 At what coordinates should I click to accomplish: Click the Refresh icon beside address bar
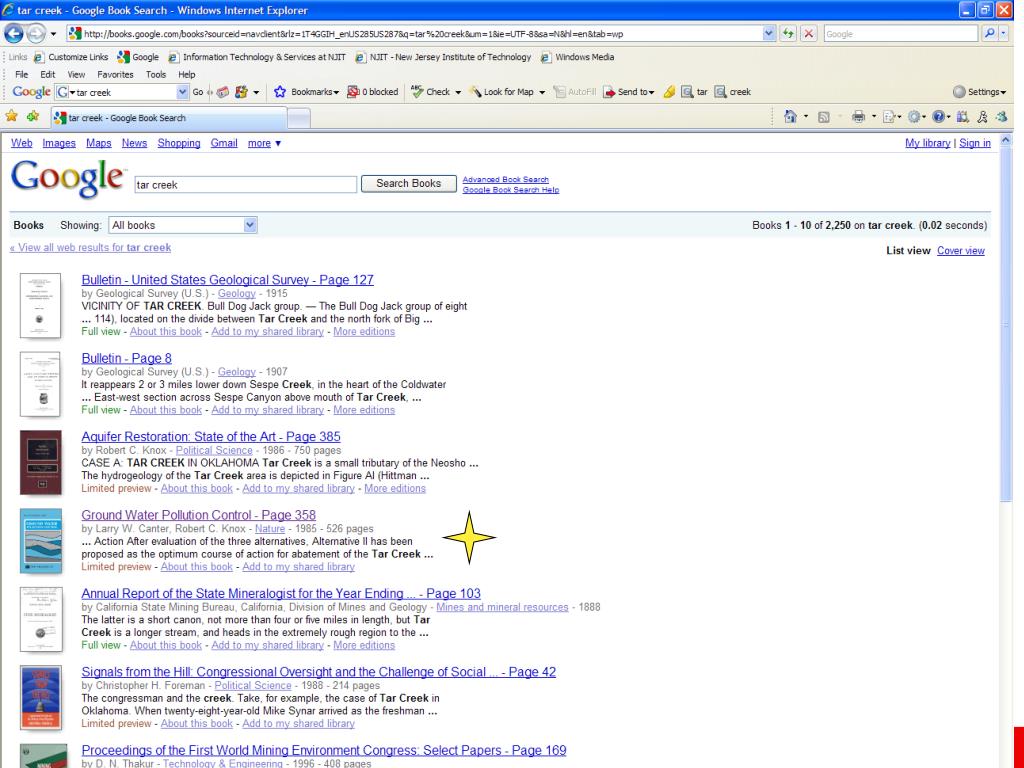pos(788,33)
